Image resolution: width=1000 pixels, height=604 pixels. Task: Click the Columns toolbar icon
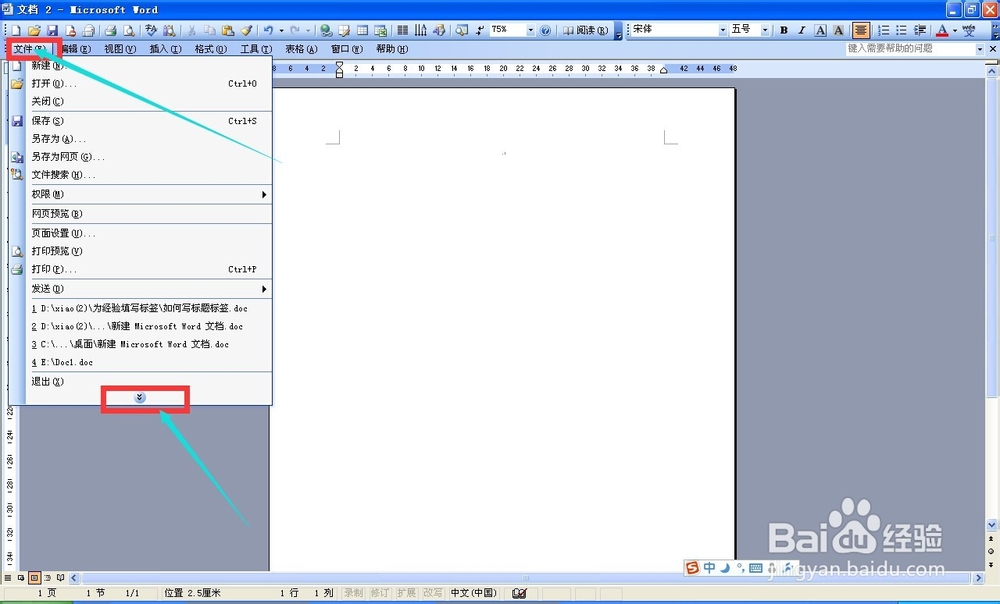pos(403,30)
